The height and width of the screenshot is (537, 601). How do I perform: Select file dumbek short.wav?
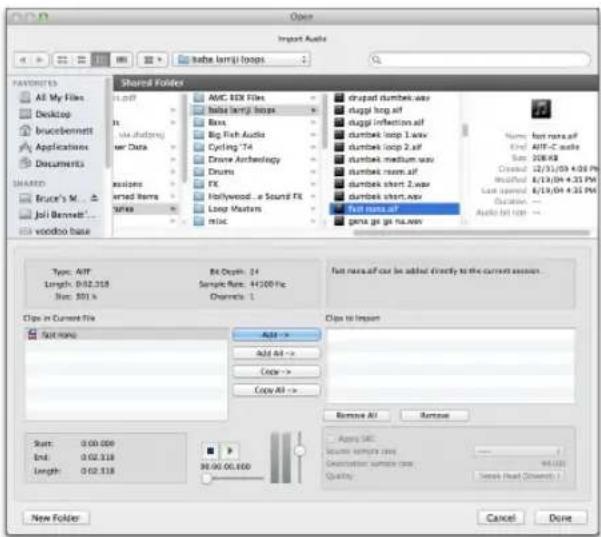click(395, 197)
